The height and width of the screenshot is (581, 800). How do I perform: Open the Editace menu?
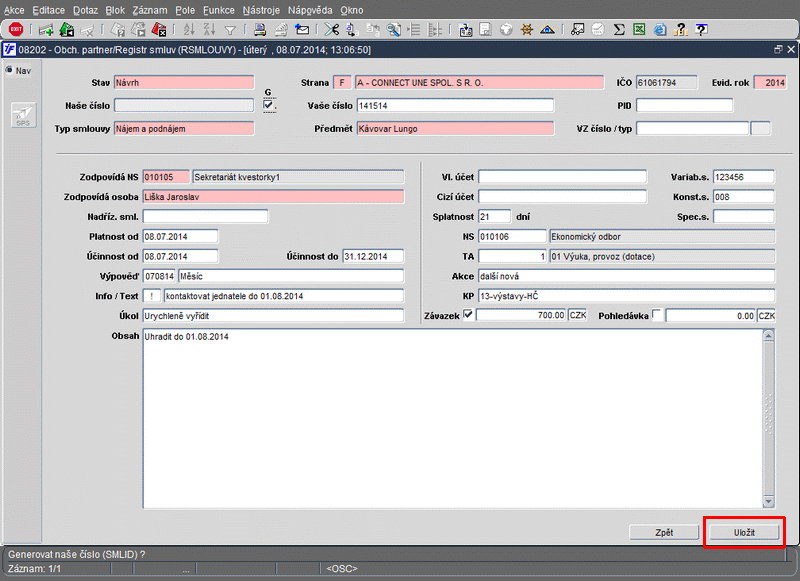[x=48, y=10]
